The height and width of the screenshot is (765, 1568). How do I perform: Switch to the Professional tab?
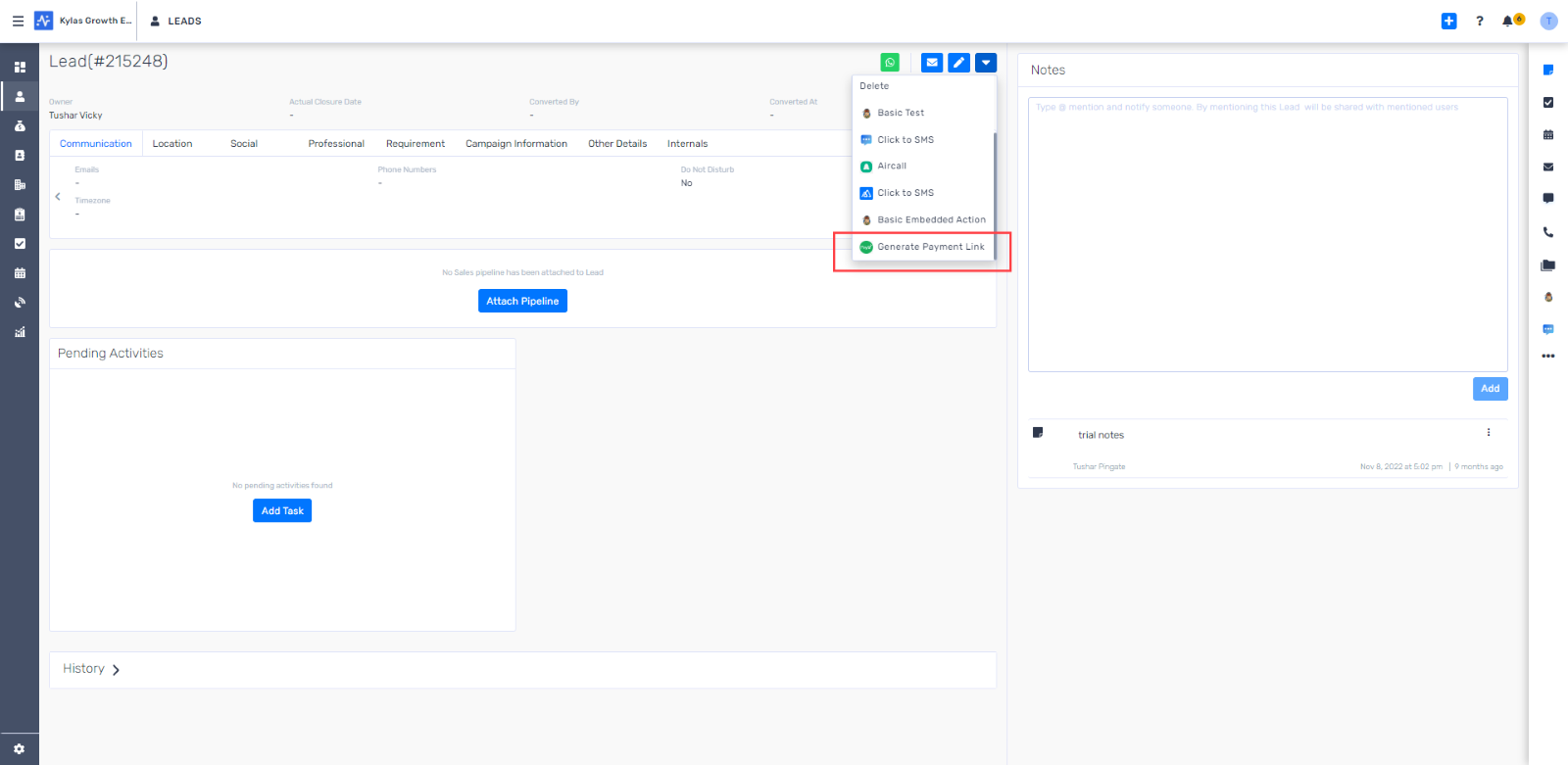(x=336, y=144)
